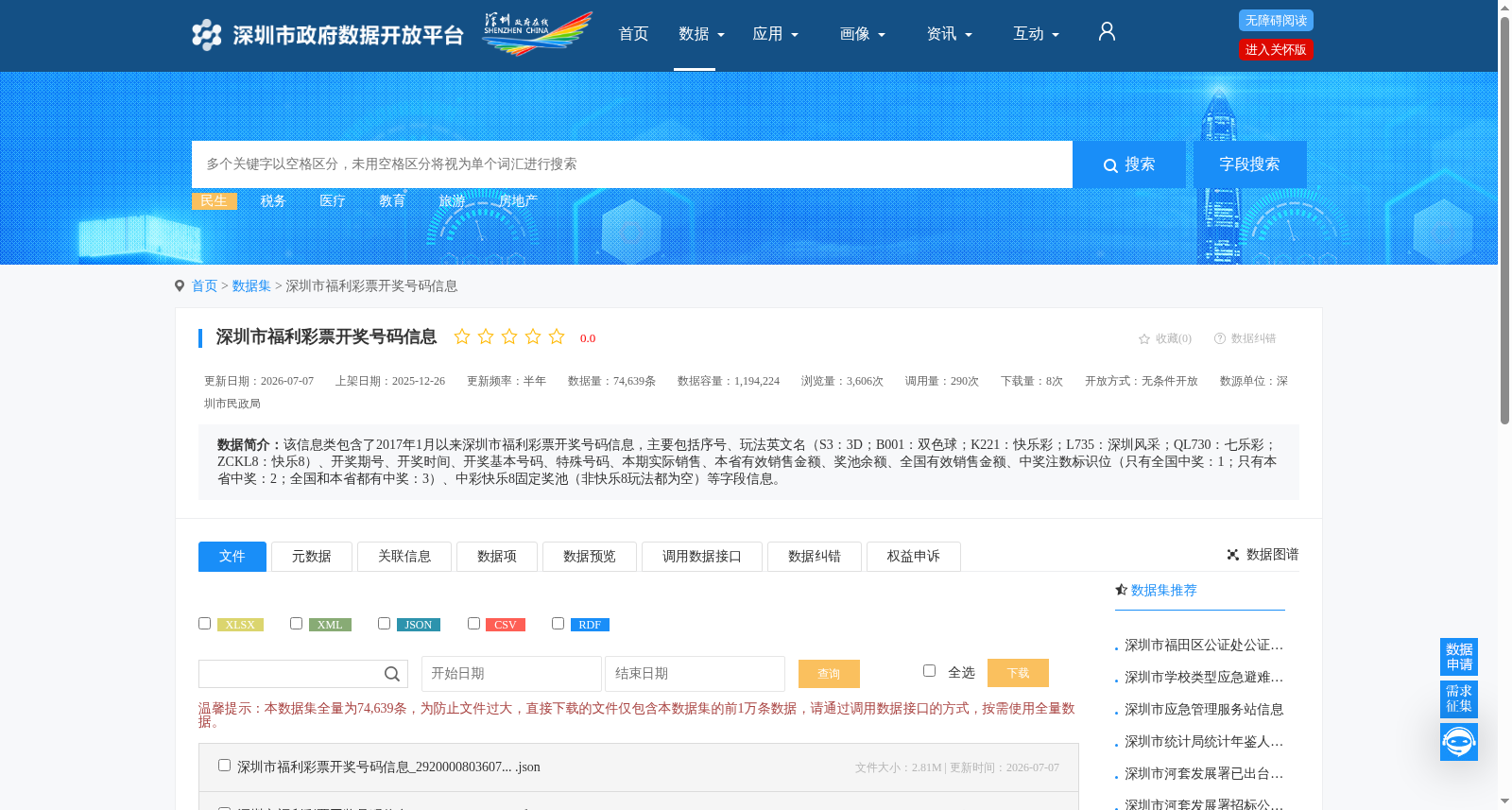Open the customer service robot icon
The height and width of the screenshot is (810, 1512).
(x=1459, y=742)
